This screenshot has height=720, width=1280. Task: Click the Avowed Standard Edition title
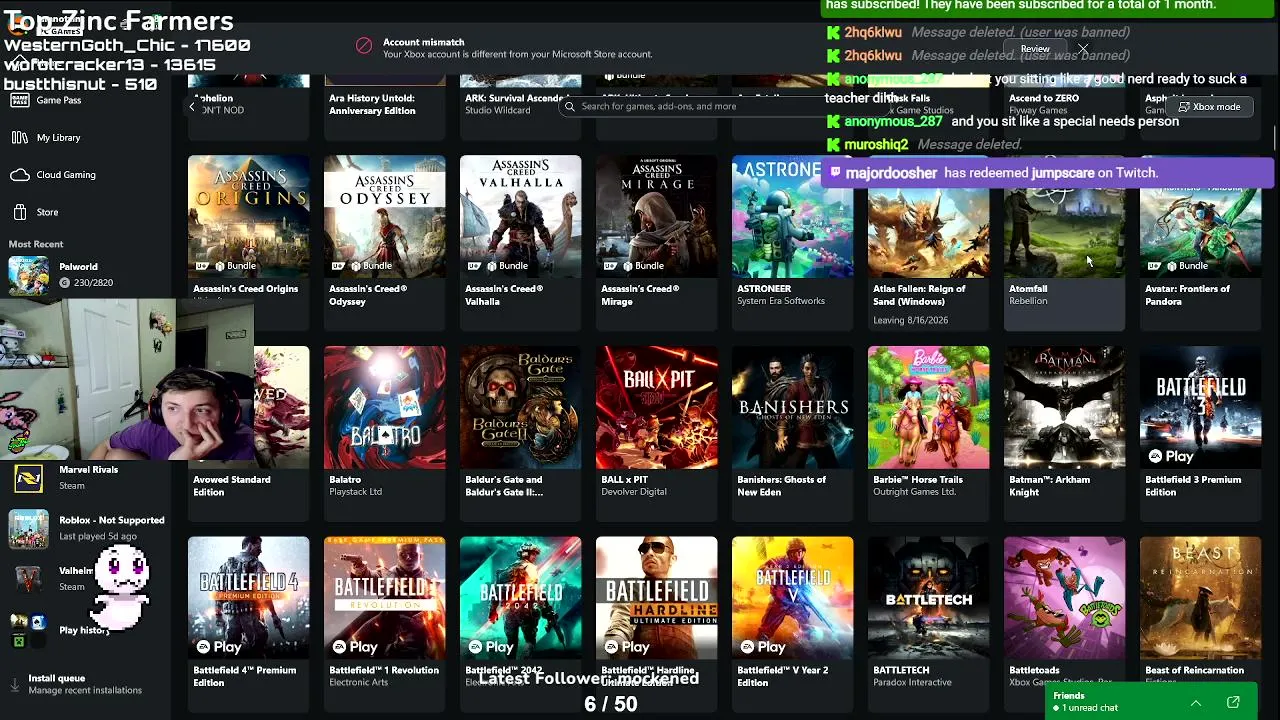coord(231,486)
